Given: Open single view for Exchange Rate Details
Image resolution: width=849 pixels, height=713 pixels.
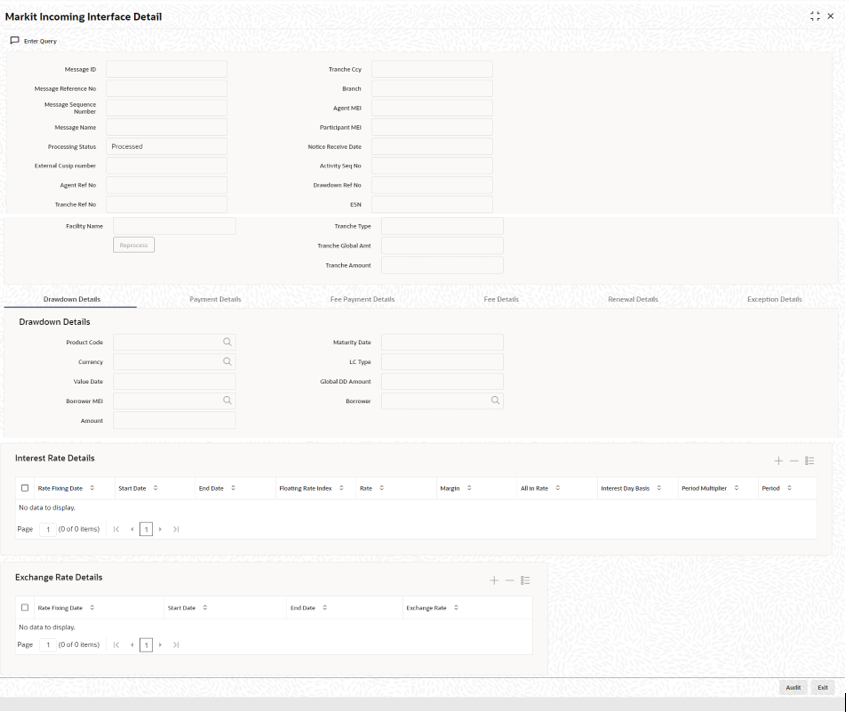Looking at the screenshot, I should [525, 580].
